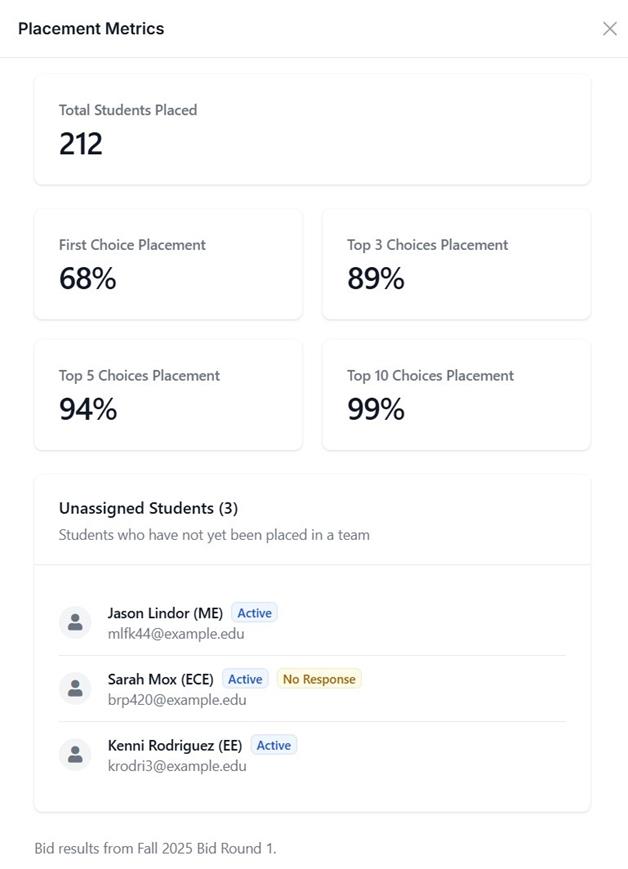Viewport: 628px width, 869px height.
Task: Select the Top 5 Choices Placement card
Action: click(169, 395)
